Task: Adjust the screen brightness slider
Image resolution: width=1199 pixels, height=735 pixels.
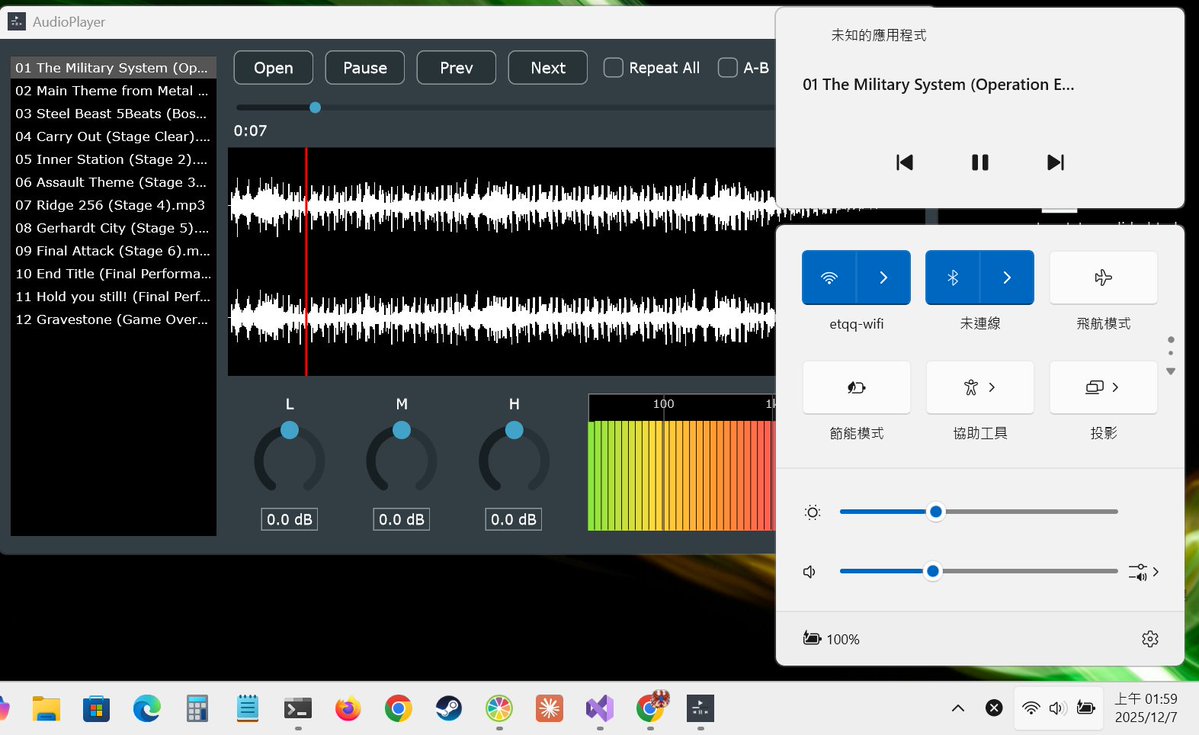Action: click(979, 512)
